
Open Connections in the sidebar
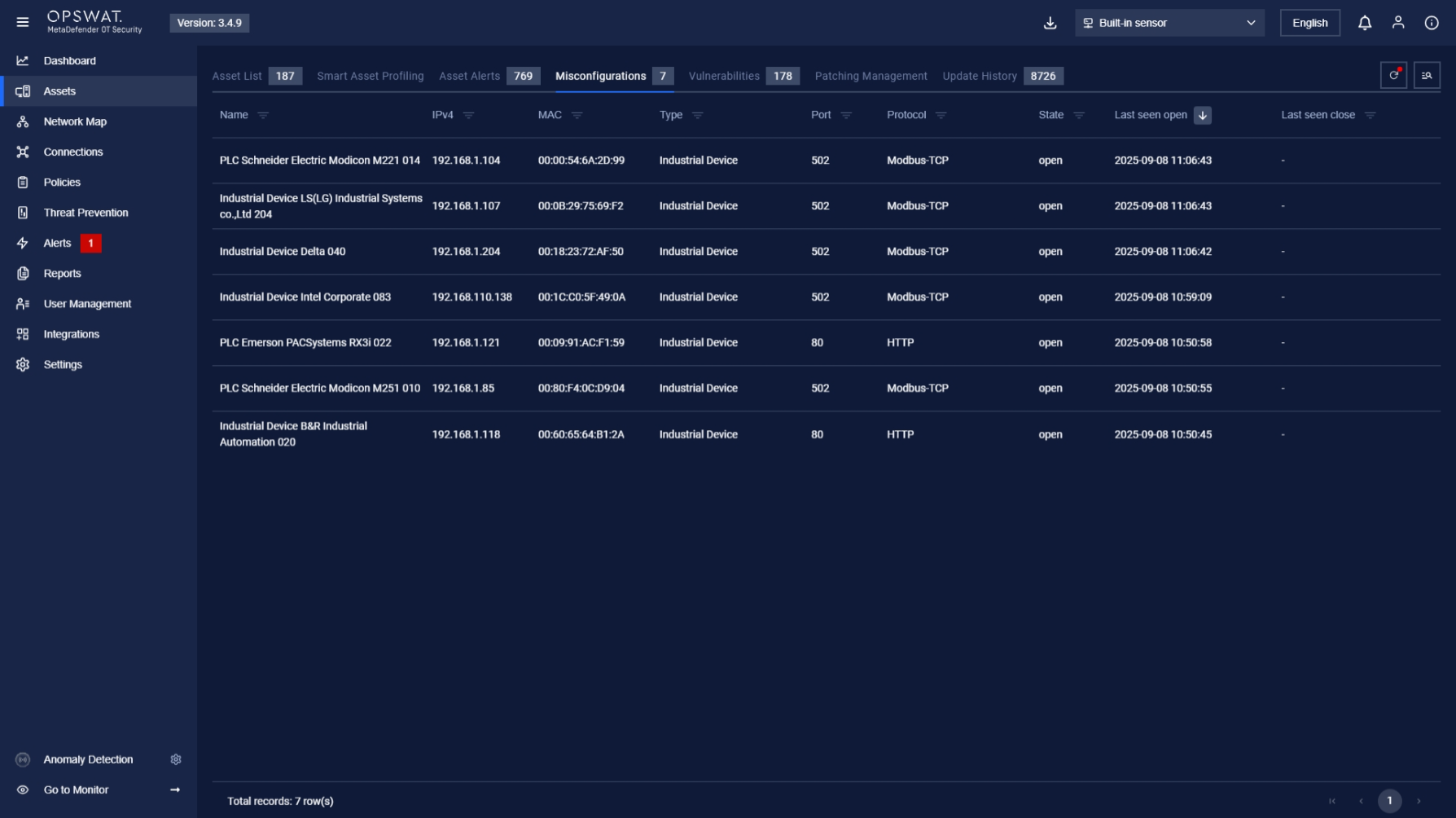coord(99,152)
